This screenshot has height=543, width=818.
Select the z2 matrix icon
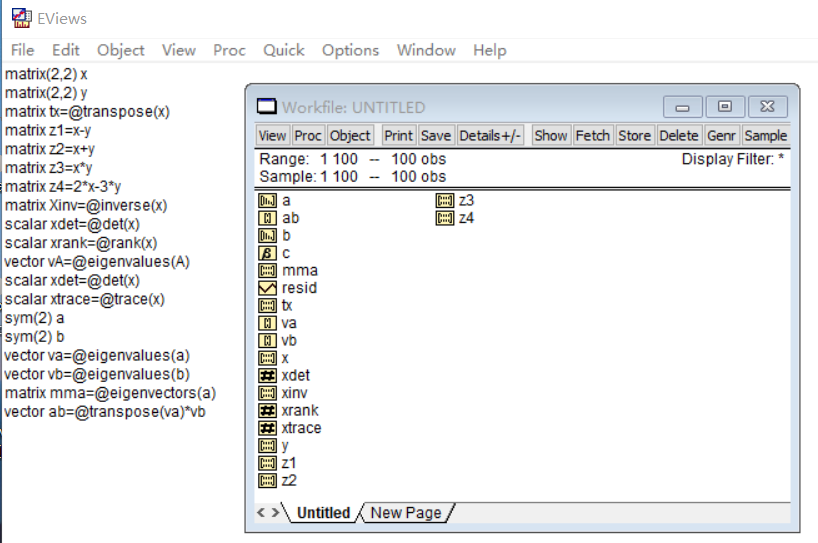pos(267,481)
